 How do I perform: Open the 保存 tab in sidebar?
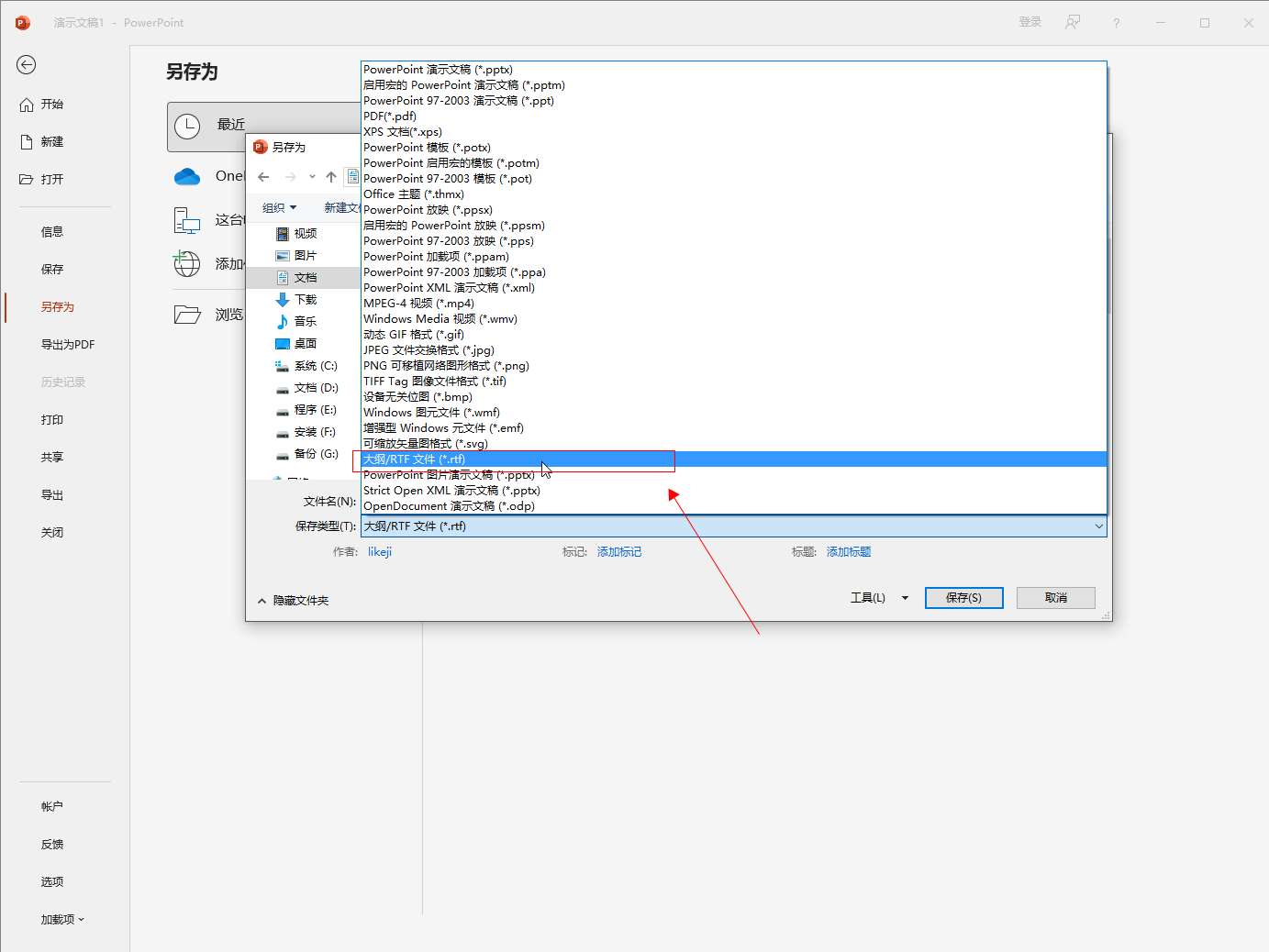pyautogui.click(x=52, y=270)
